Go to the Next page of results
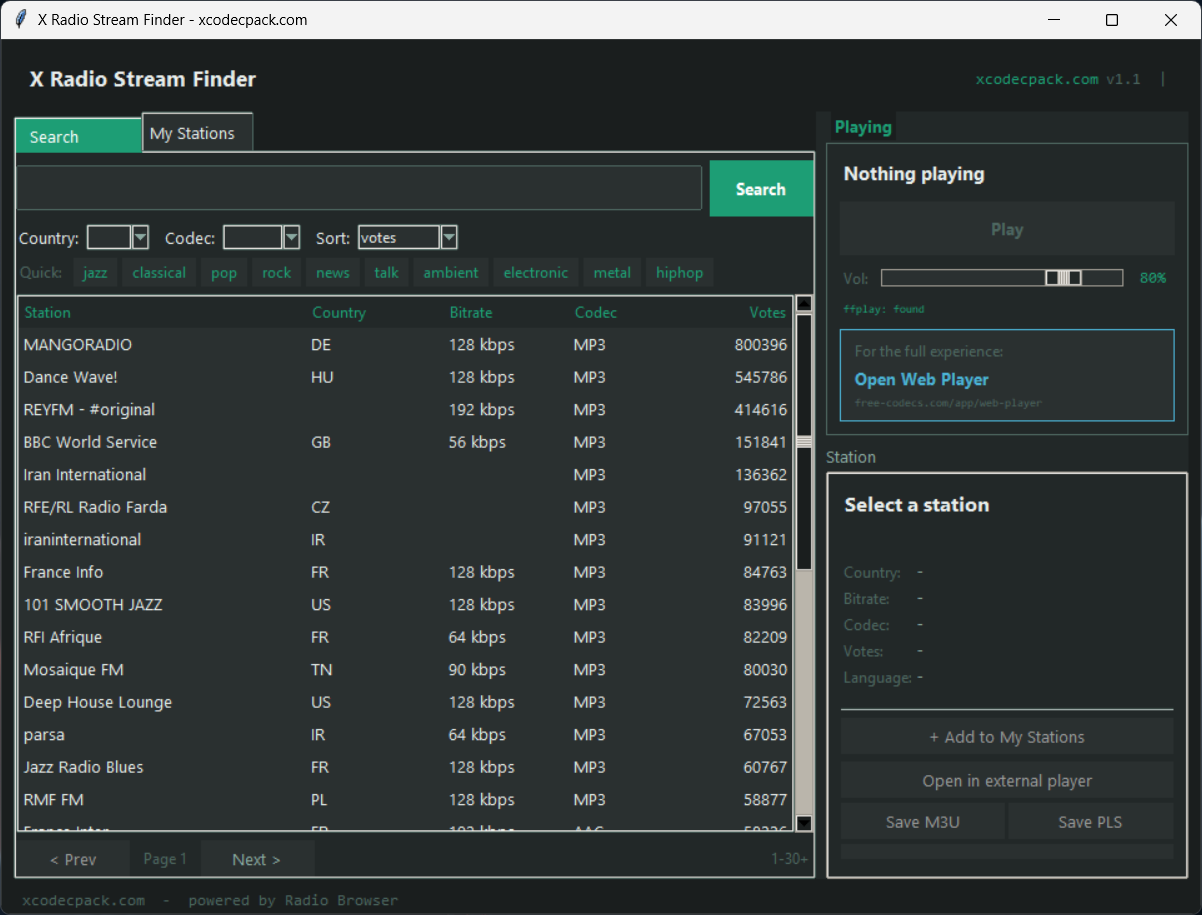The width and height of the screenshot is (1202, 915). [257, 859]
